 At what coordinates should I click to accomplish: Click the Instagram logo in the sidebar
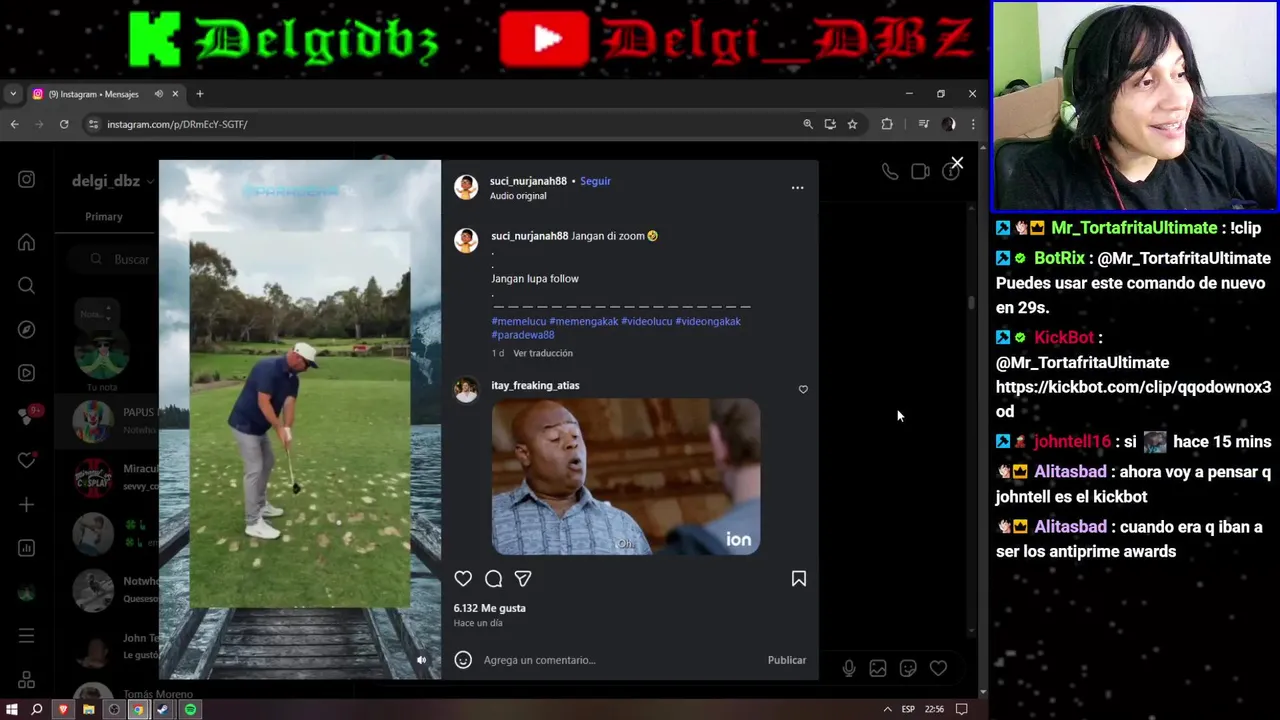point(27,179)
